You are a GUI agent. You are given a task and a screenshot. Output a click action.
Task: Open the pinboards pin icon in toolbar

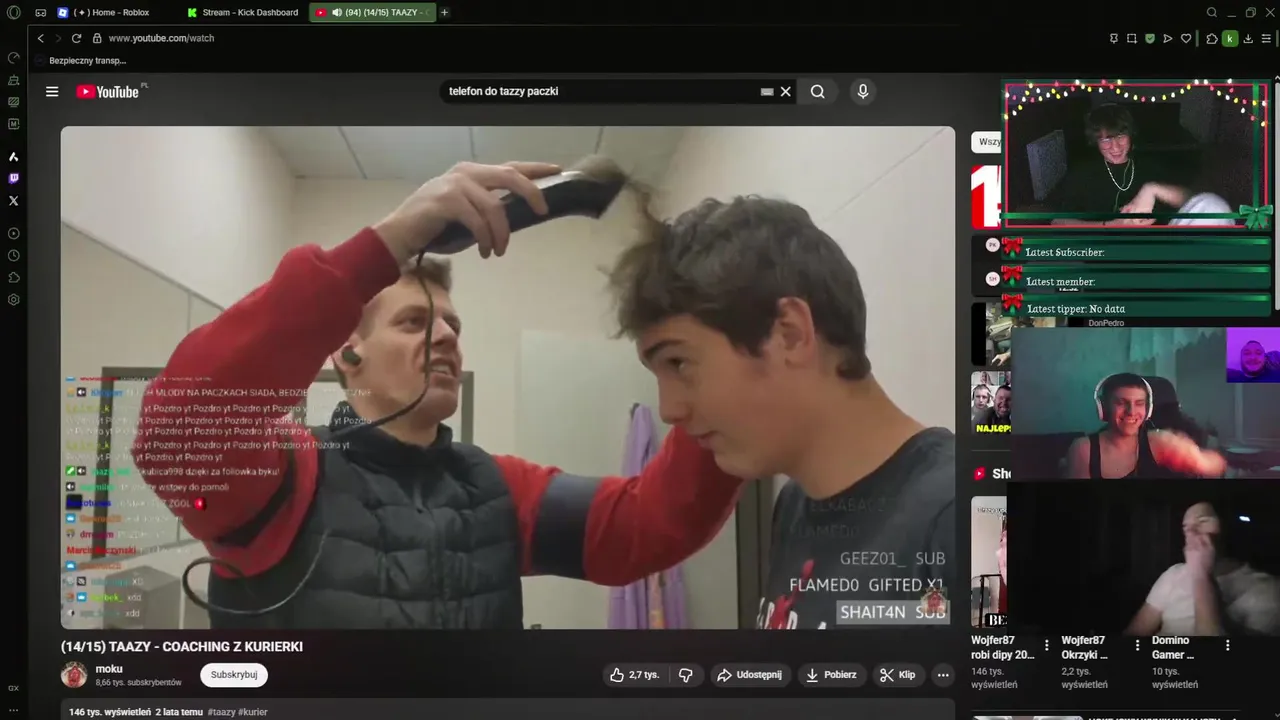[1114, 38]
